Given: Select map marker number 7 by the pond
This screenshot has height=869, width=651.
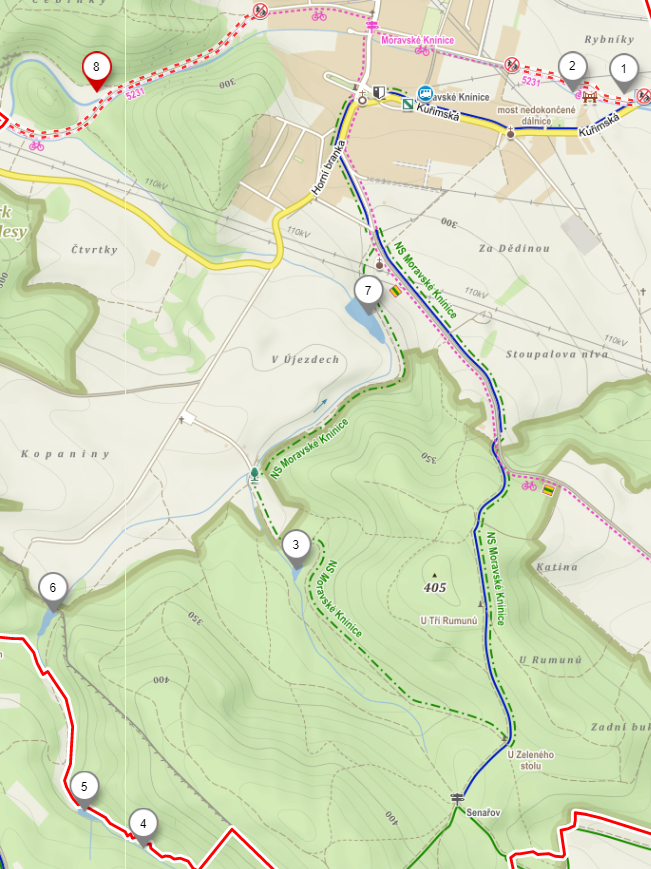Looking at the screenshot, I should [368, 295].
